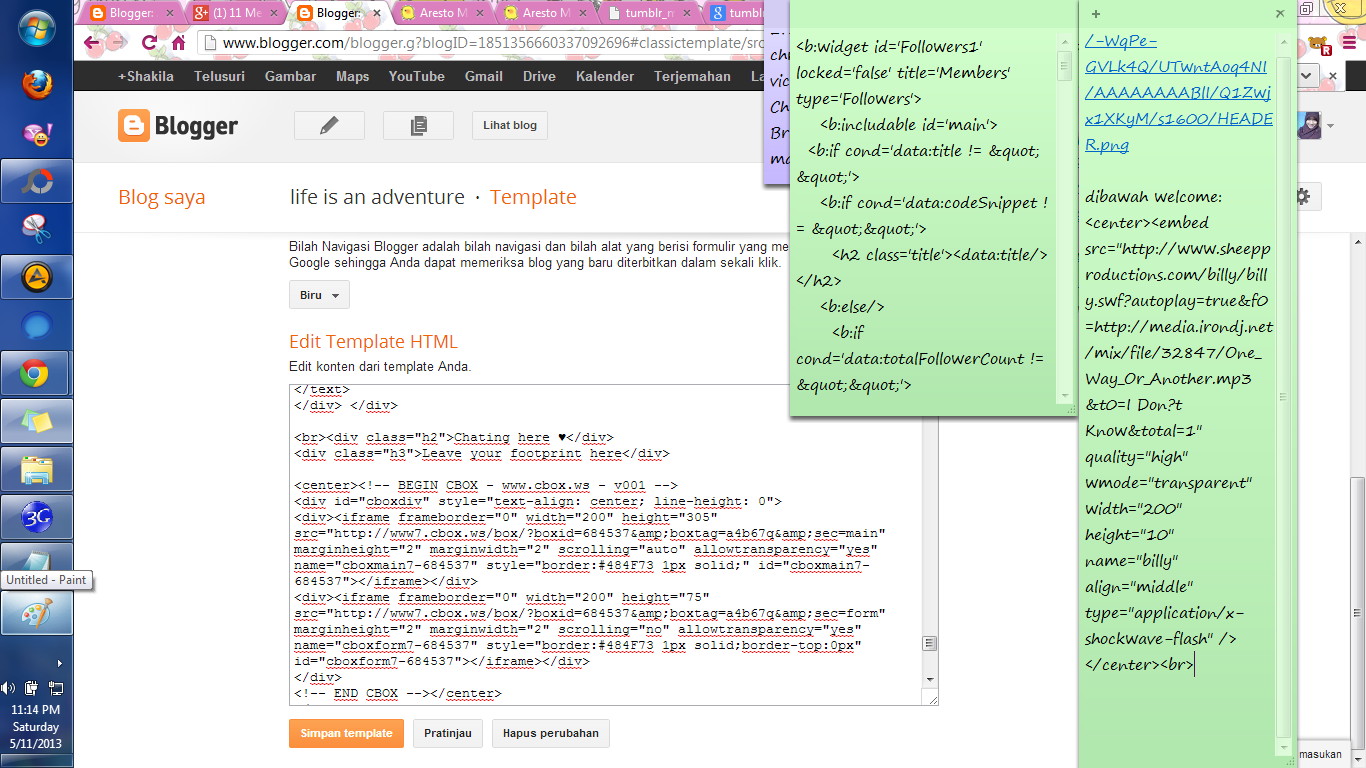Screen dimensions: 1366x768
Task: Click the address bar URL
Action: pos(492,43)
